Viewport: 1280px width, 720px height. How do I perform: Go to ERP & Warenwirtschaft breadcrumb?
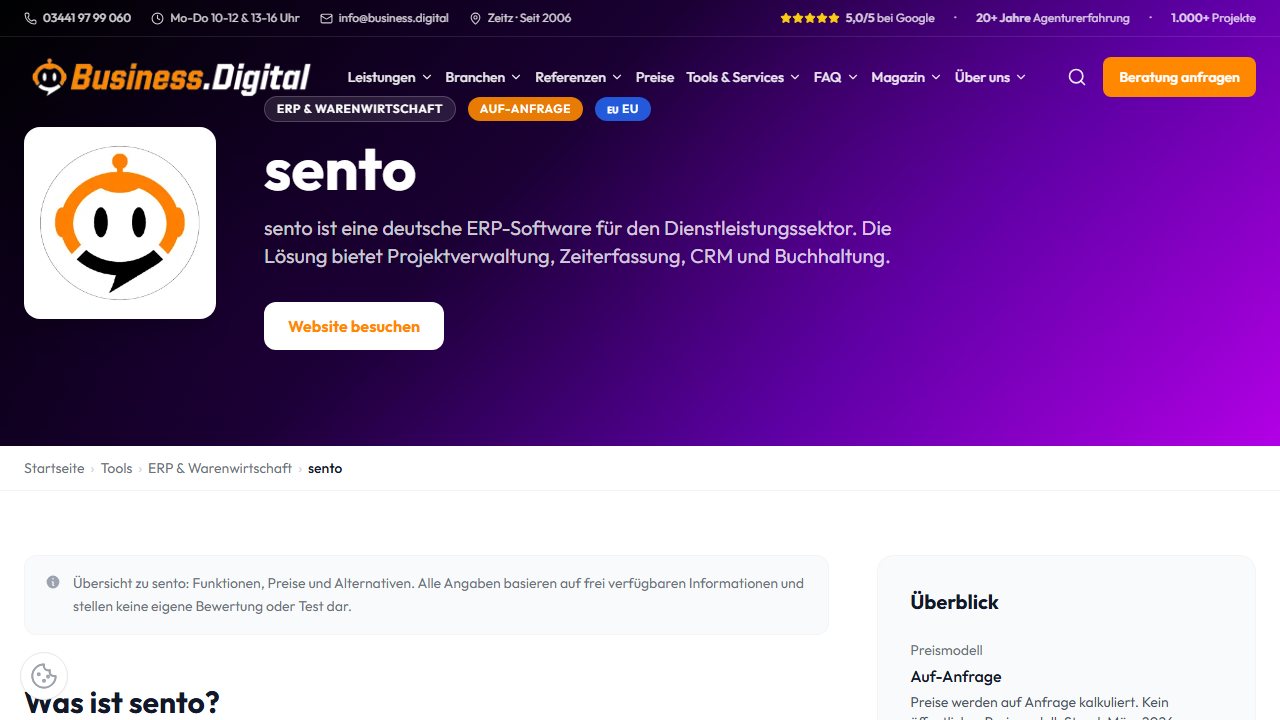(220, 468)
